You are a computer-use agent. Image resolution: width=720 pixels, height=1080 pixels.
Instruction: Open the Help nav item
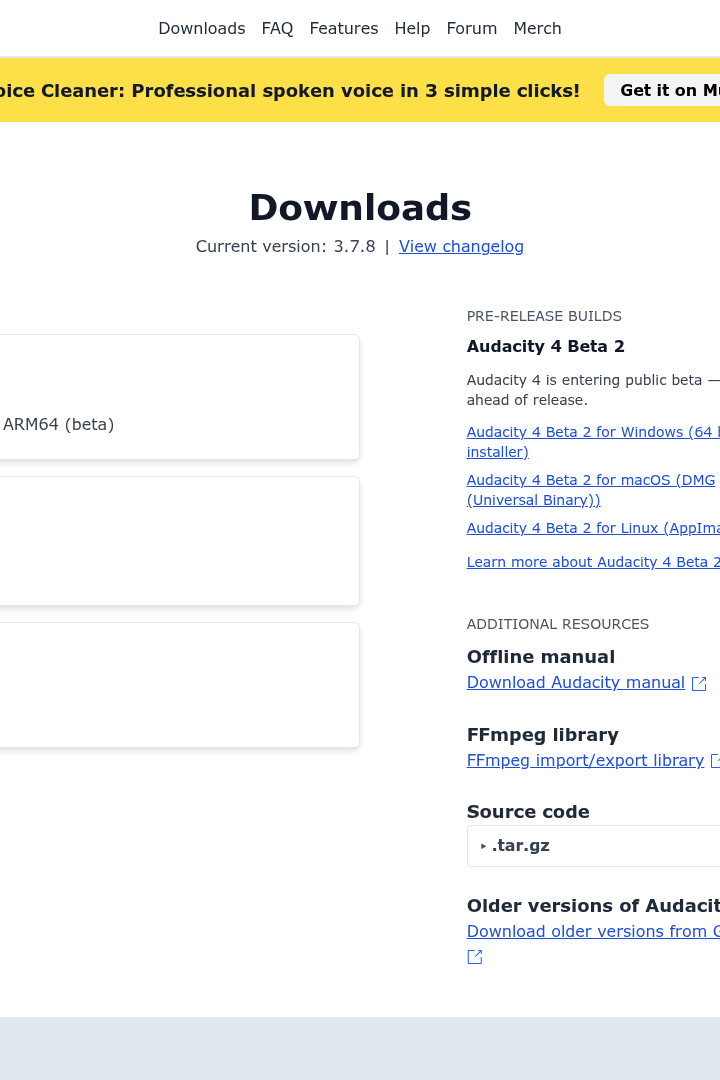point(412,28)
